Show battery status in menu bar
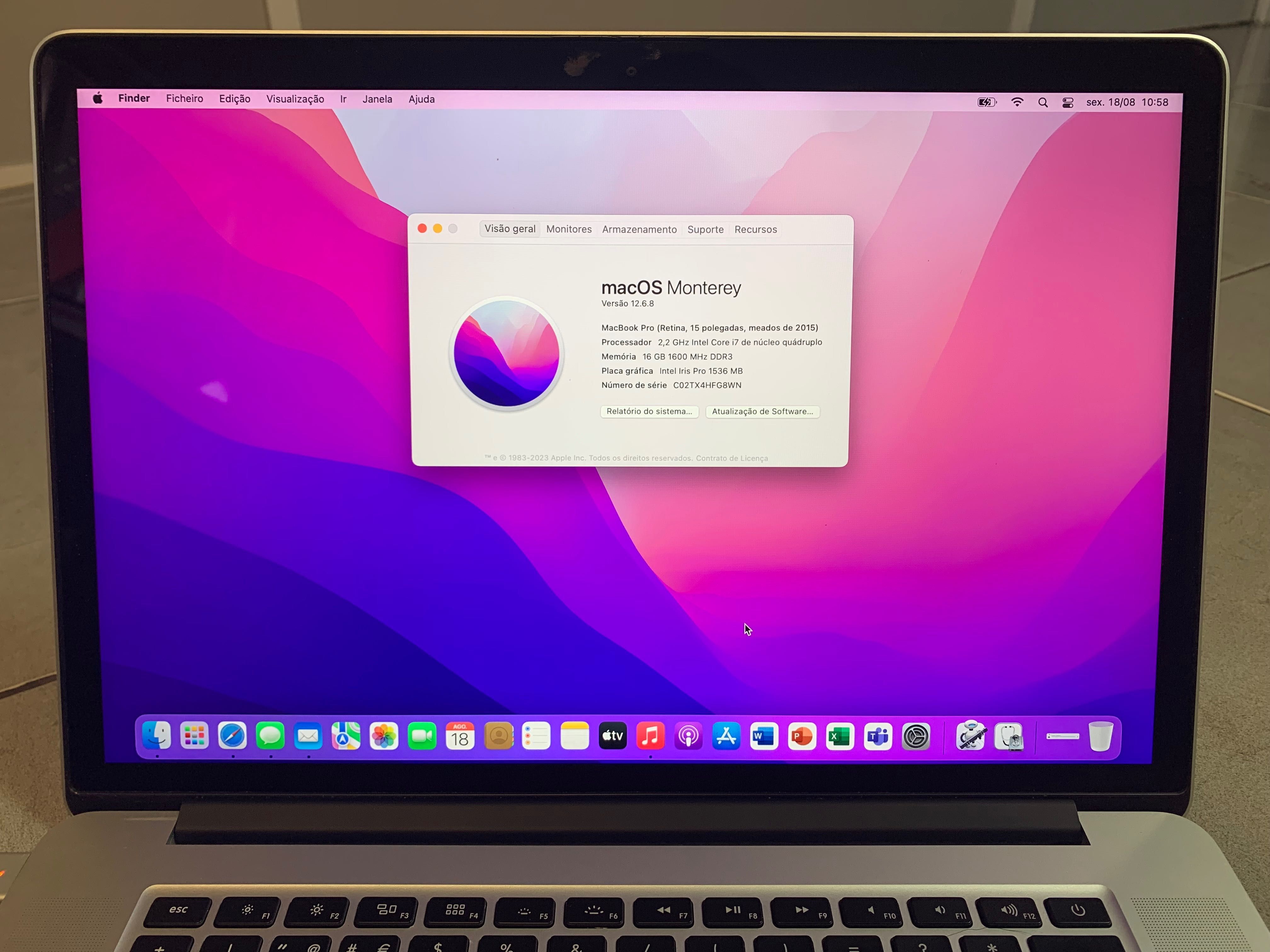Screen dimensions: 1270x952 click(987, 102)
